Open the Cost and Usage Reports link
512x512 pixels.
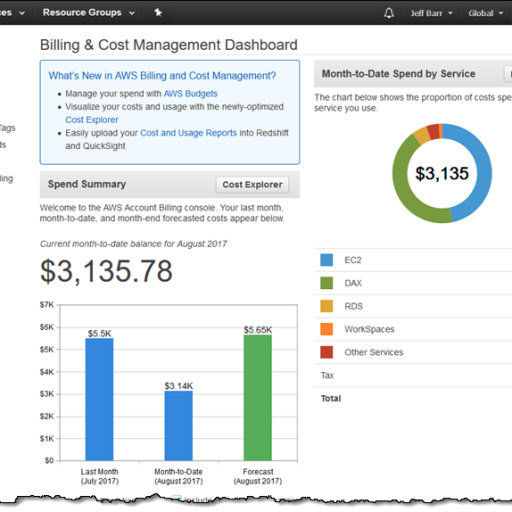coord(188,133)
